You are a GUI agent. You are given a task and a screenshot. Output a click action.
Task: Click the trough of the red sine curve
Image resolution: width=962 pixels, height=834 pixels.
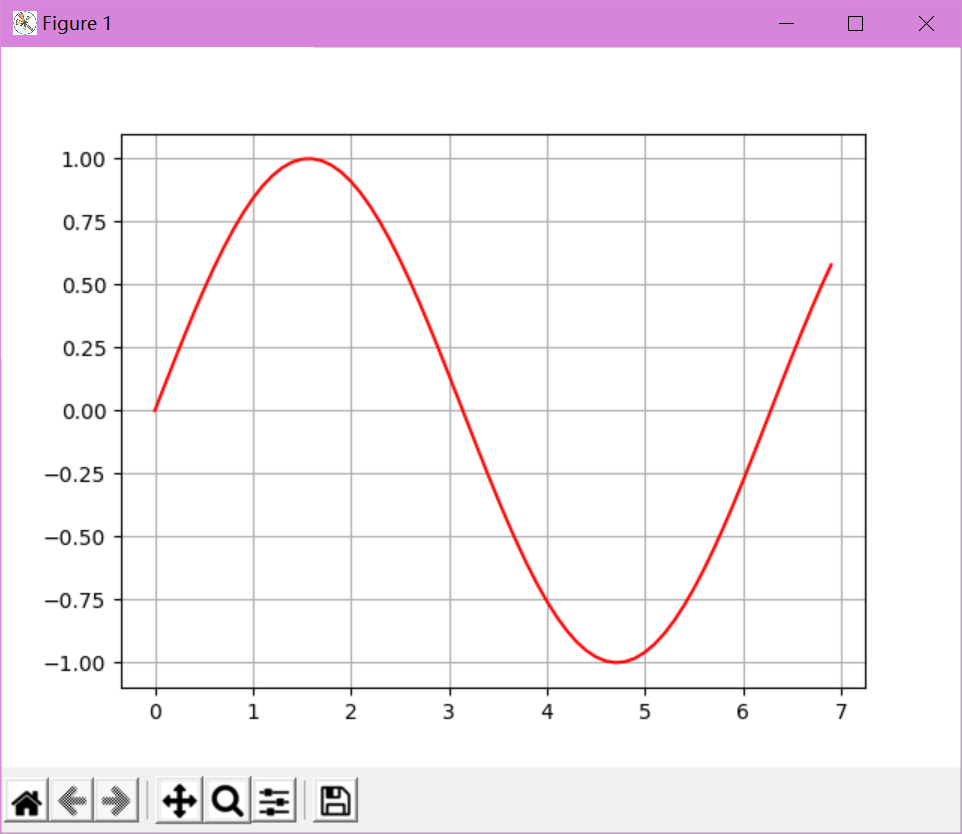(x=617, y=662)
